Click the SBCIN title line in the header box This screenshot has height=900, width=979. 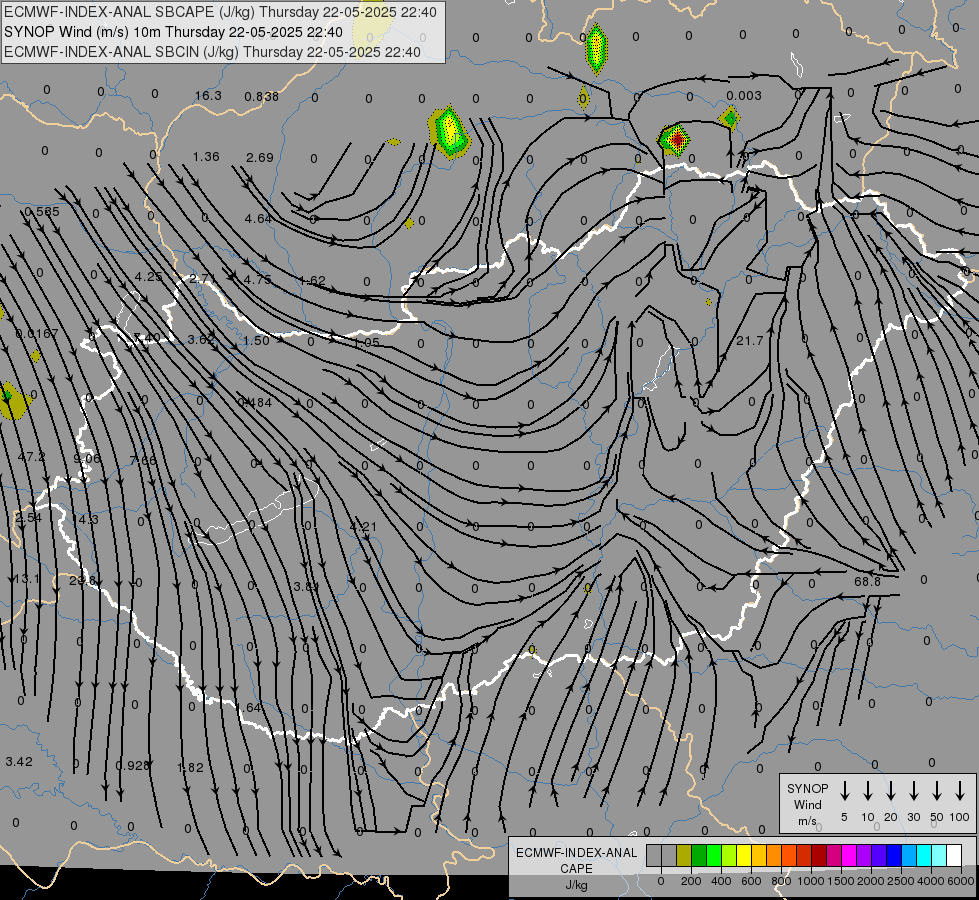(212, 52)
